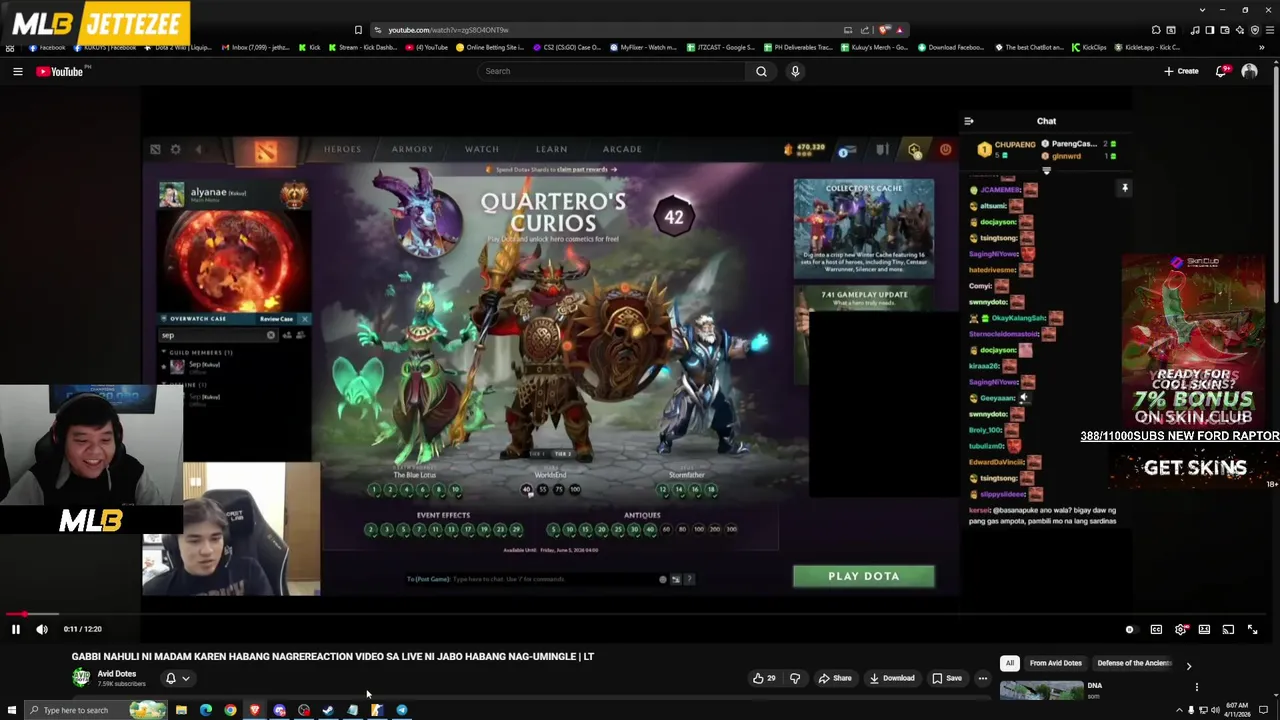Open the account avatar menu

pos(1249,71)
